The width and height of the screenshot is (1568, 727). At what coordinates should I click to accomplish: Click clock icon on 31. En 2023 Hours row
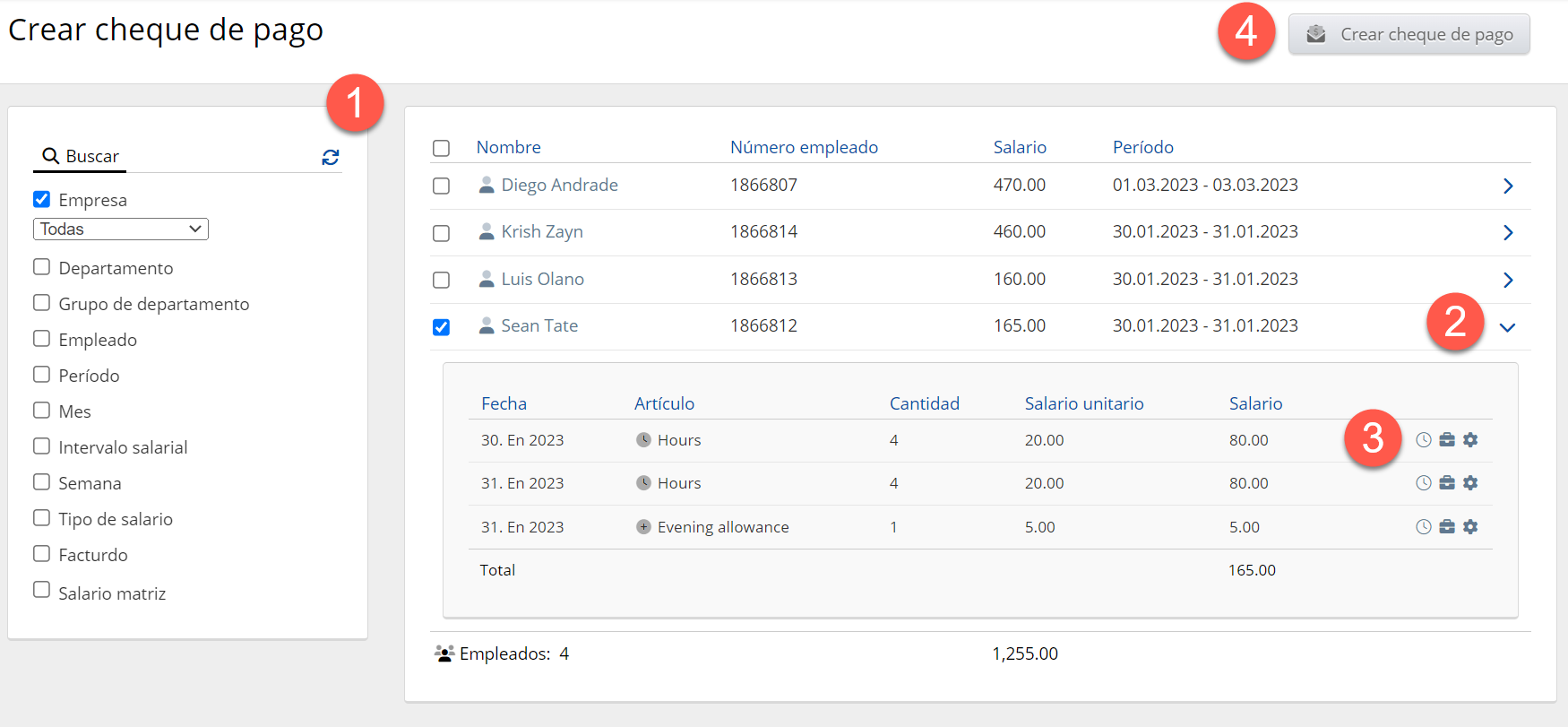pos(1423,483)
